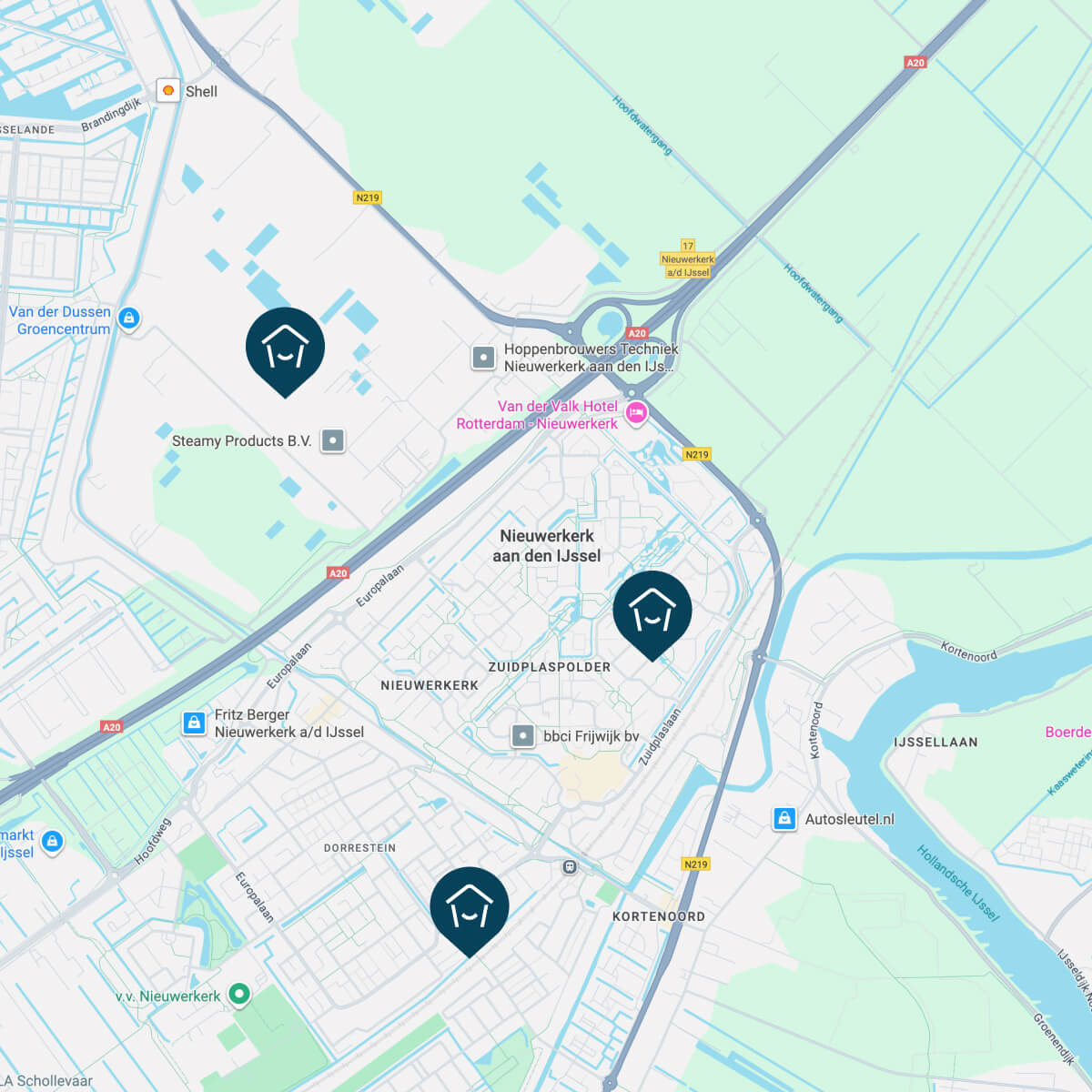Click the Autosleutel.nl shop icon
Image resolution: width=1092 pixels, height=1092 pixels.
(784, 819)
